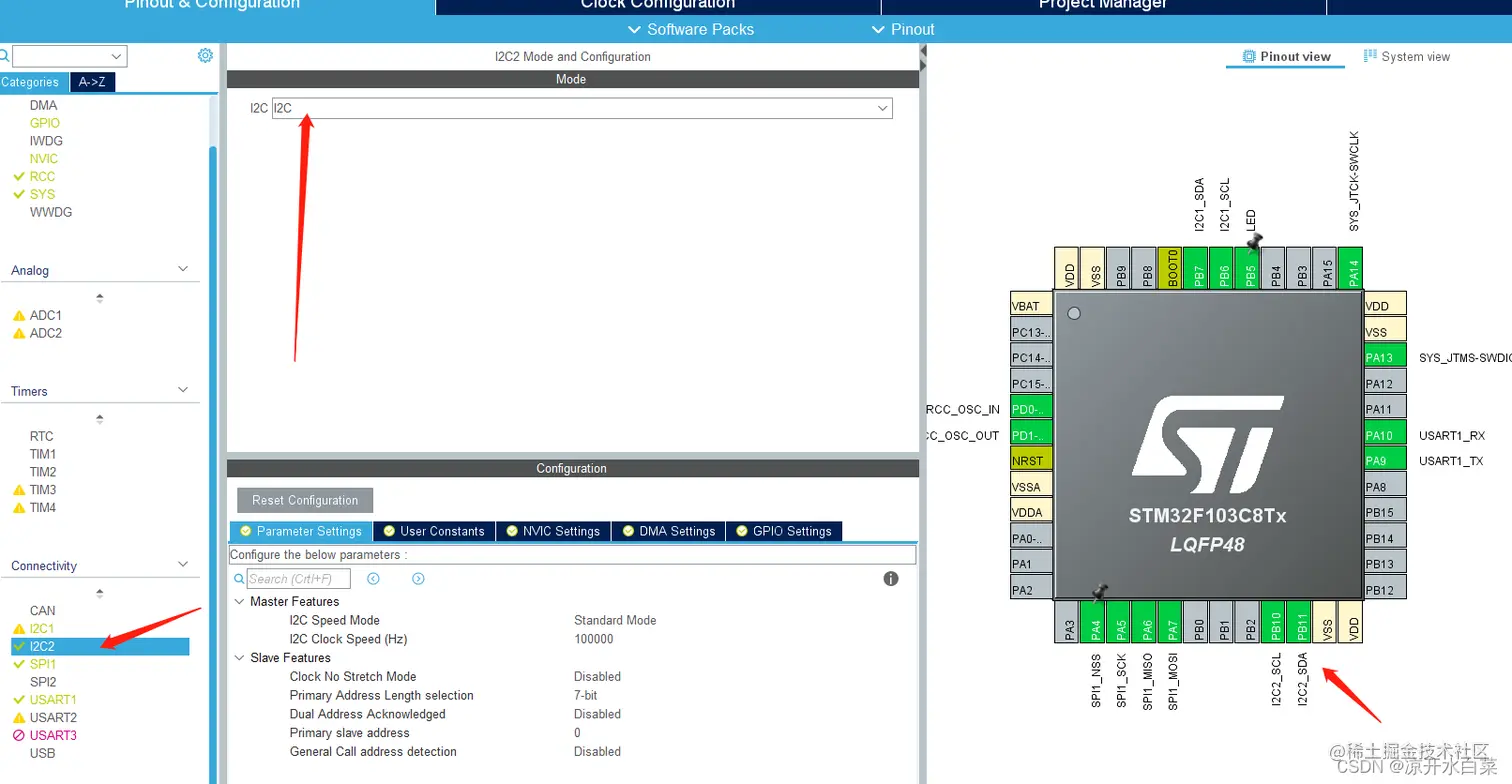Open the settings gear in categories panel
Viewport: 1512px width, 784px height.
[x=205, y=56]
